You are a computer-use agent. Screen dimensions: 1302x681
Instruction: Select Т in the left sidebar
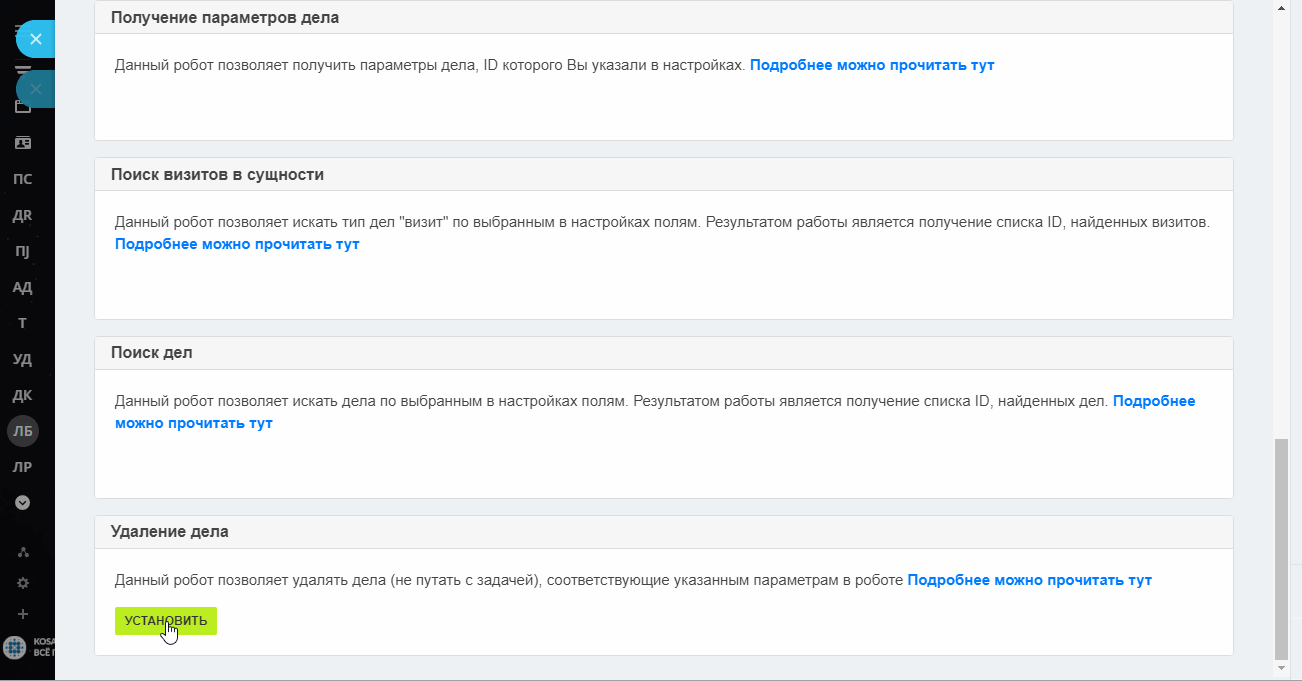tap(22, 323)
